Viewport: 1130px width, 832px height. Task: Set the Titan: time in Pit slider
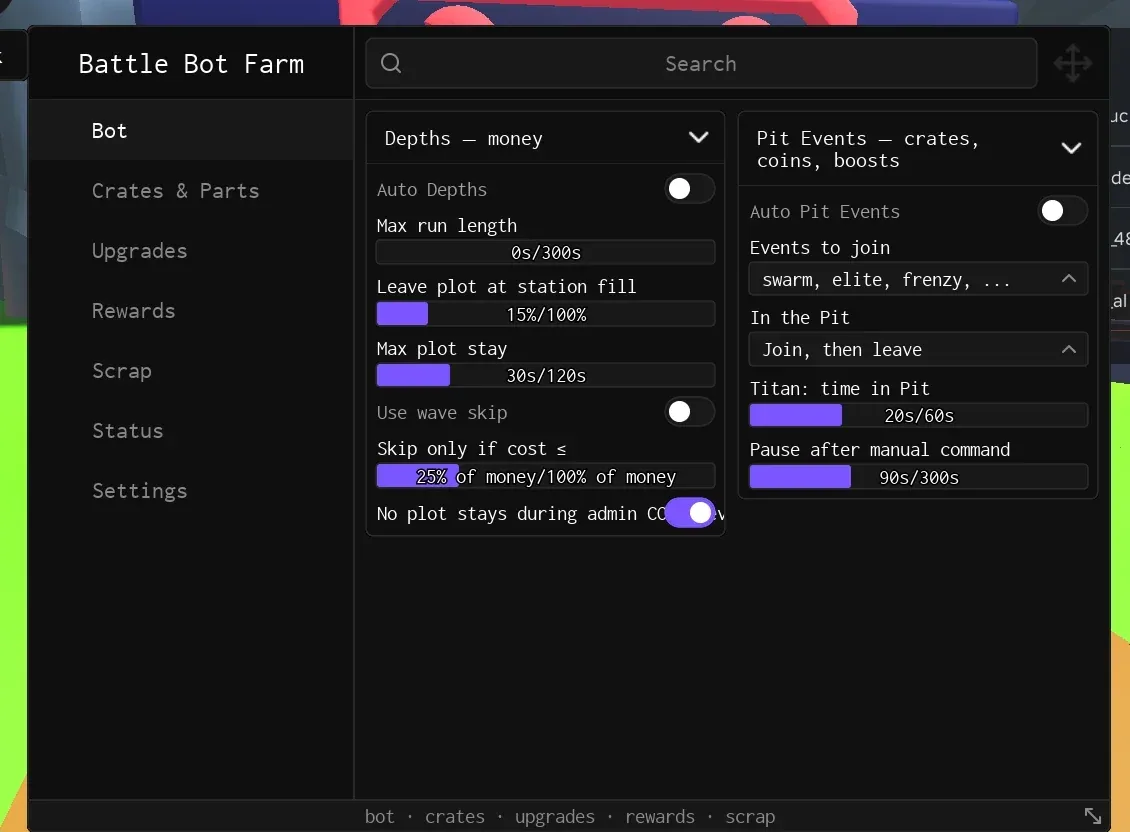[x=918, y=415]
